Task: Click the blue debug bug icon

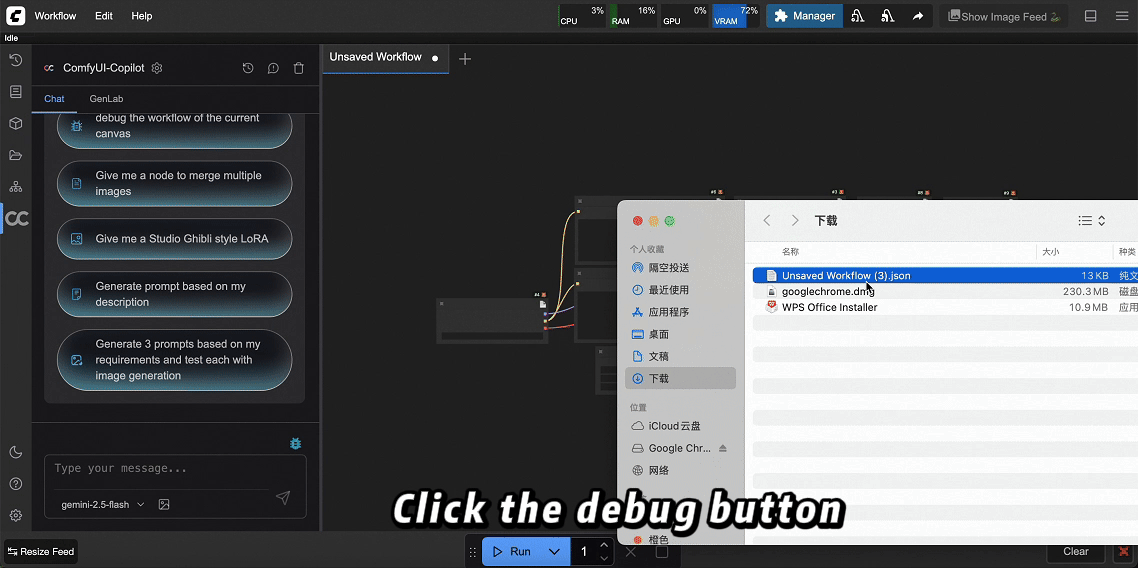Action: click(295, 443)
